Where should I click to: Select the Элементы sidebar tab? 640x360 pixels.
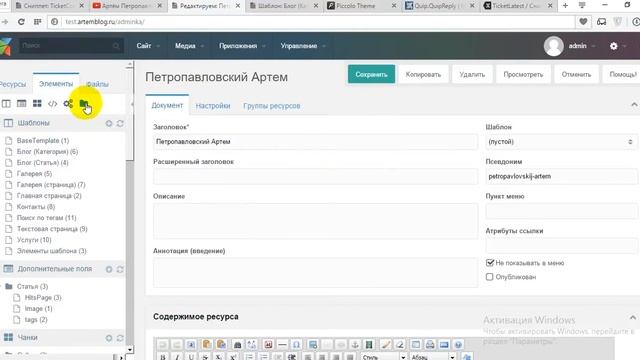(56, 84)
